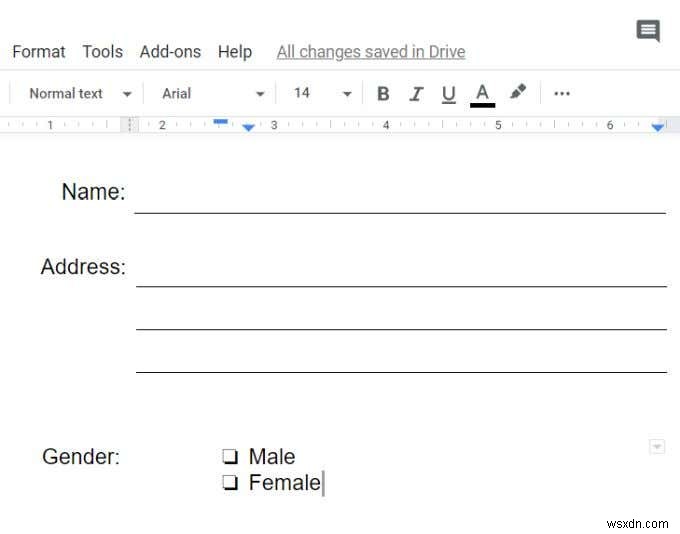Click the word Female

pos(284,482)
